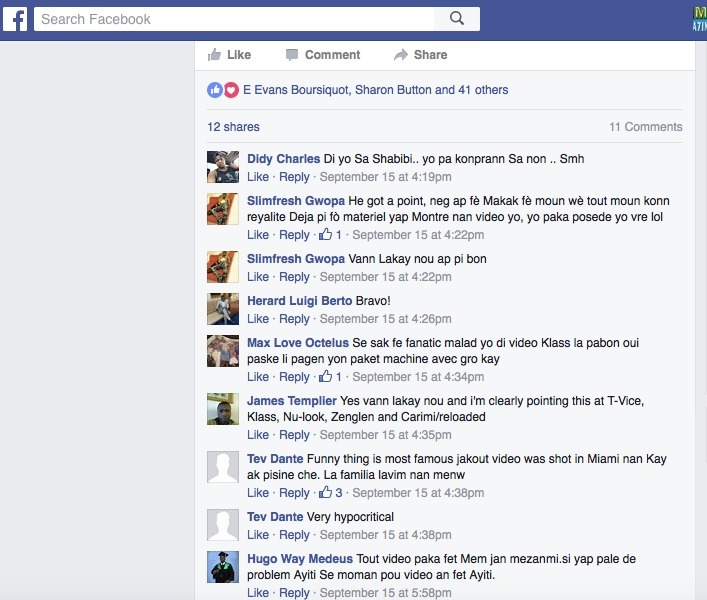This screenshot has height=600, width=707.
Task: Show the 41 others who reacted
Action: 483,90
